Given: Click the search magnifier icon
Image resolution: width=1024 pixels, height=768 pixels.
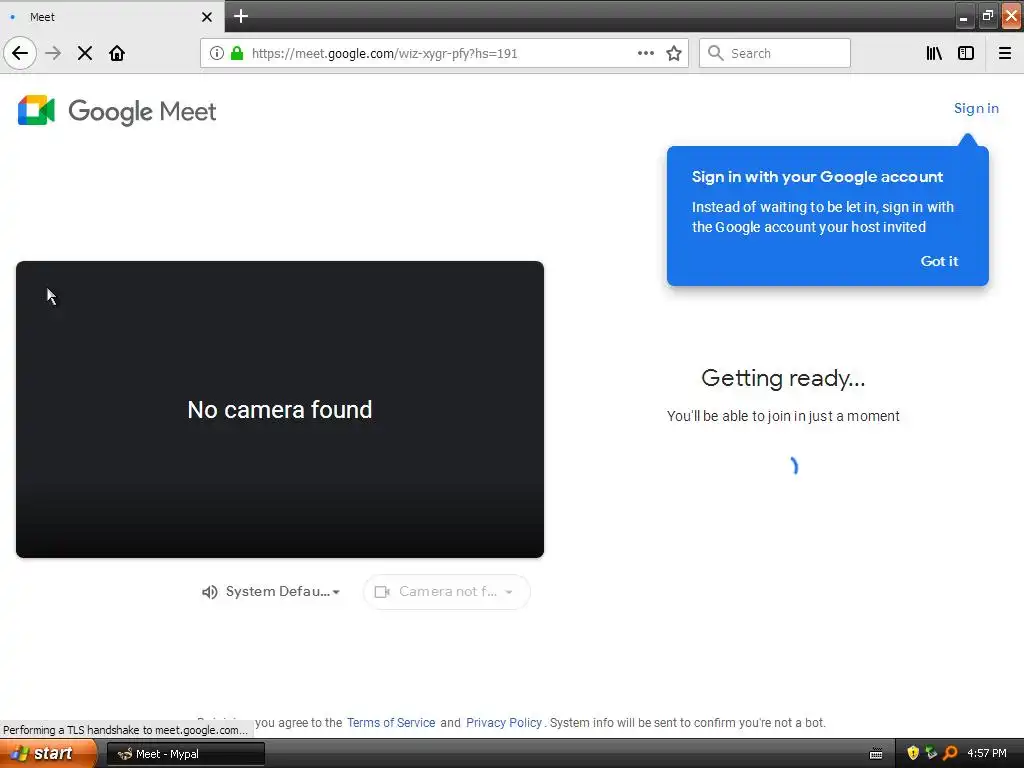Looking at the screenshot, I should tap(716, 53).
